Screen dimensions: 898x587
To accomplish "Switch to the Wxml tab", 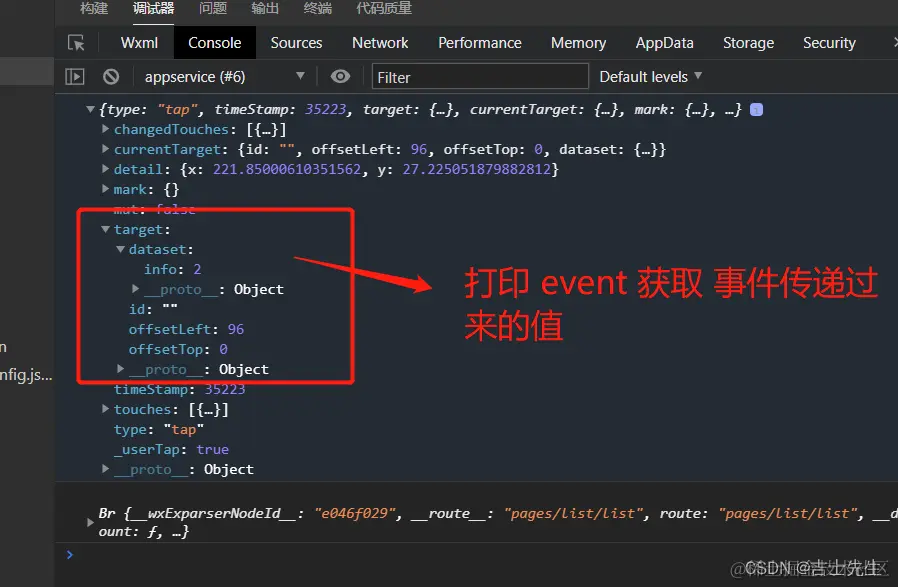I will pyautogui.click(x=139, y=43).
